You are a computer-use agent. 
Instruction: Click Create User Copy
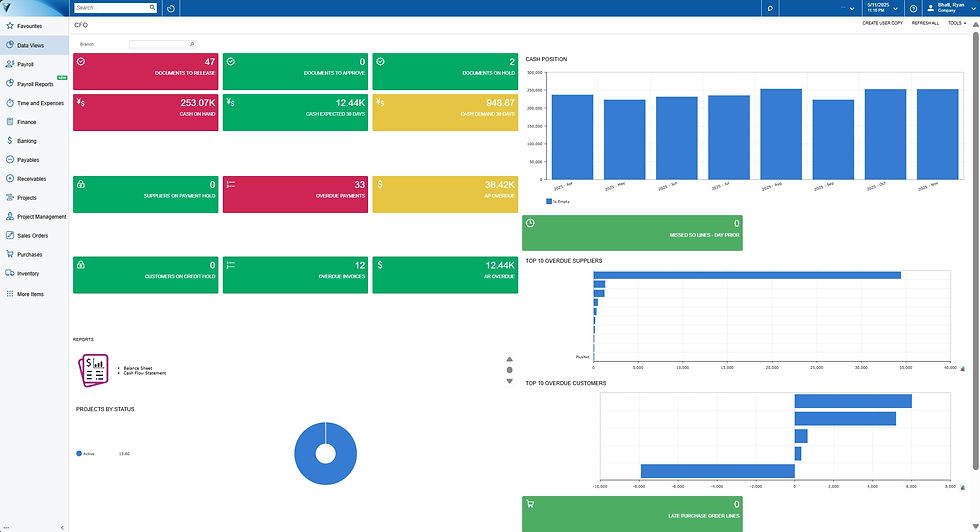pyautogui.click(x=882, y=23)
